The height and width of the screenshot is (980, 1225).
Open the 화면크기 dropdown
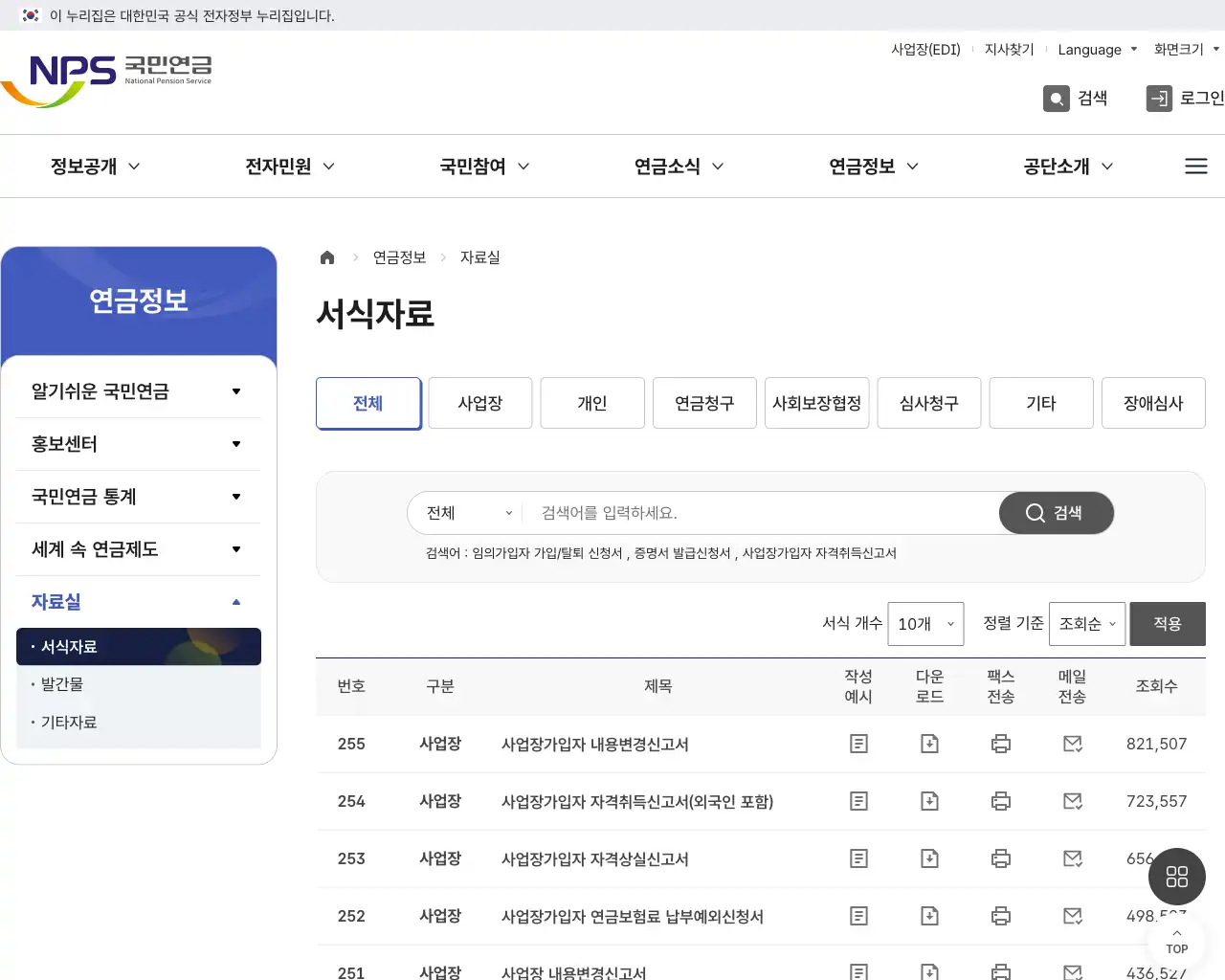(x=1186, y=50)
